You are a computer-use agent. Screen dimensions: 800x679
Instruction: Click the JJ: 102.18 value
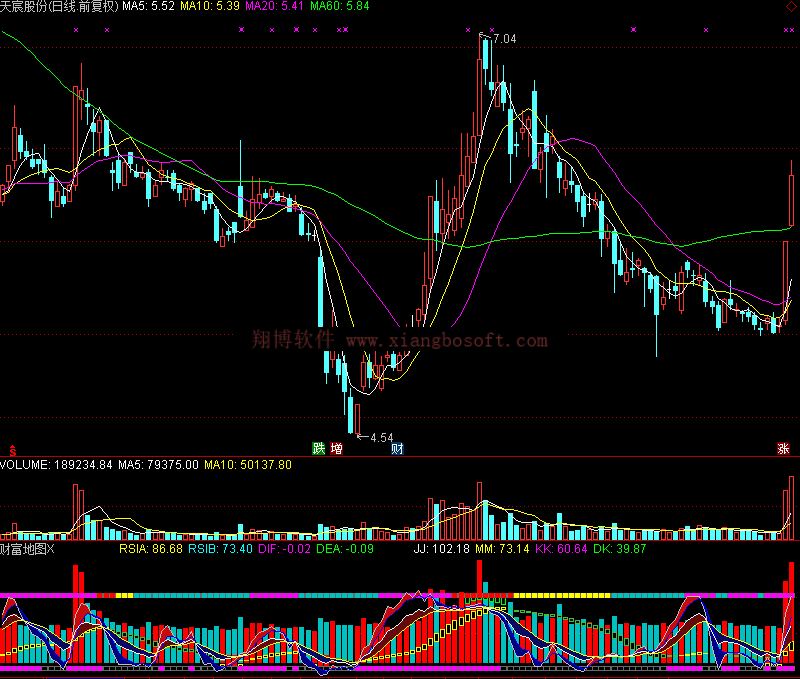click(x=441, y=549)
